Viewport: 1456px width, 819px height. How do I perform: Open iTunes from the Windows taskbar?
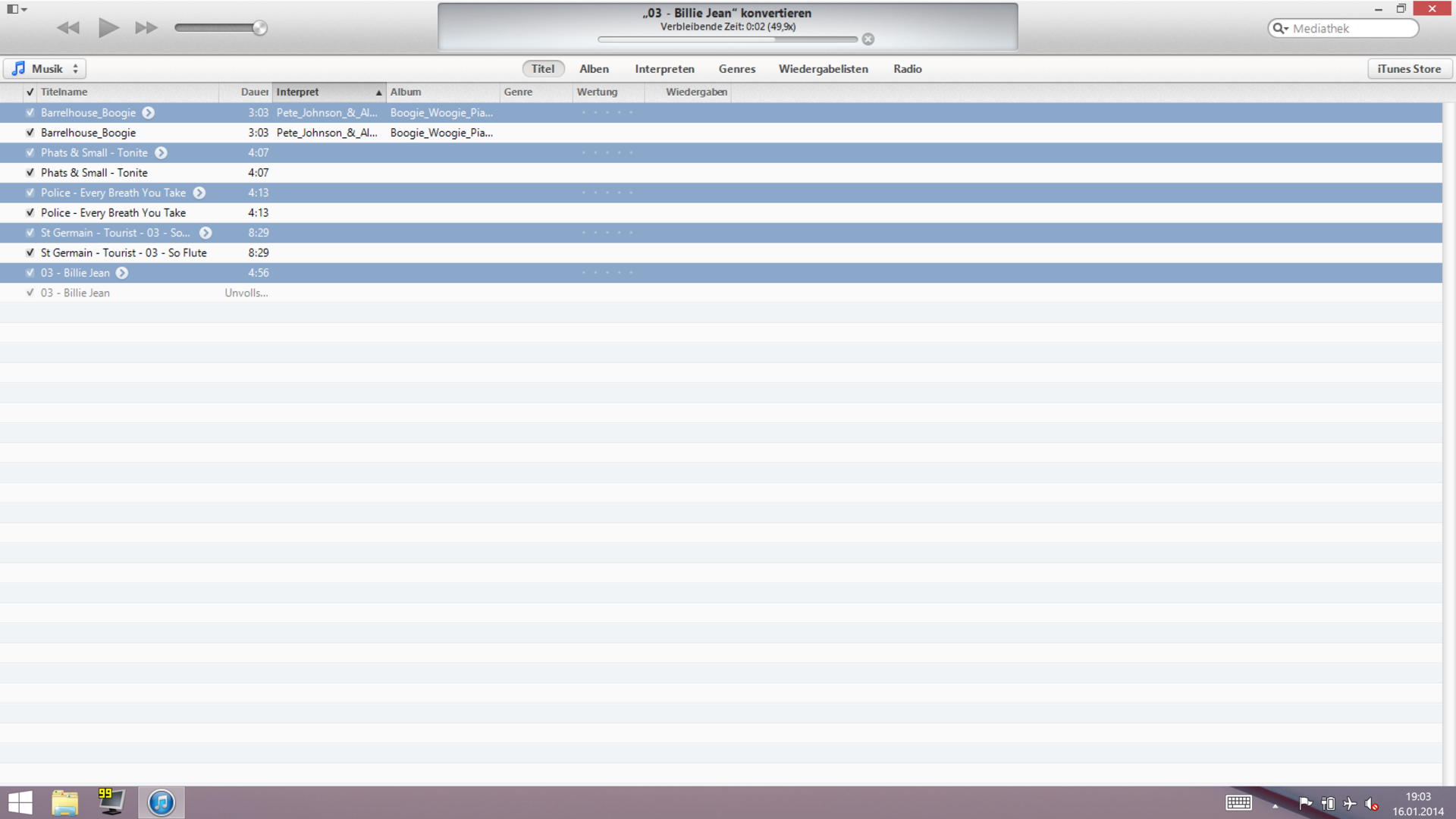pyautogui.click(x=162, y=802)
